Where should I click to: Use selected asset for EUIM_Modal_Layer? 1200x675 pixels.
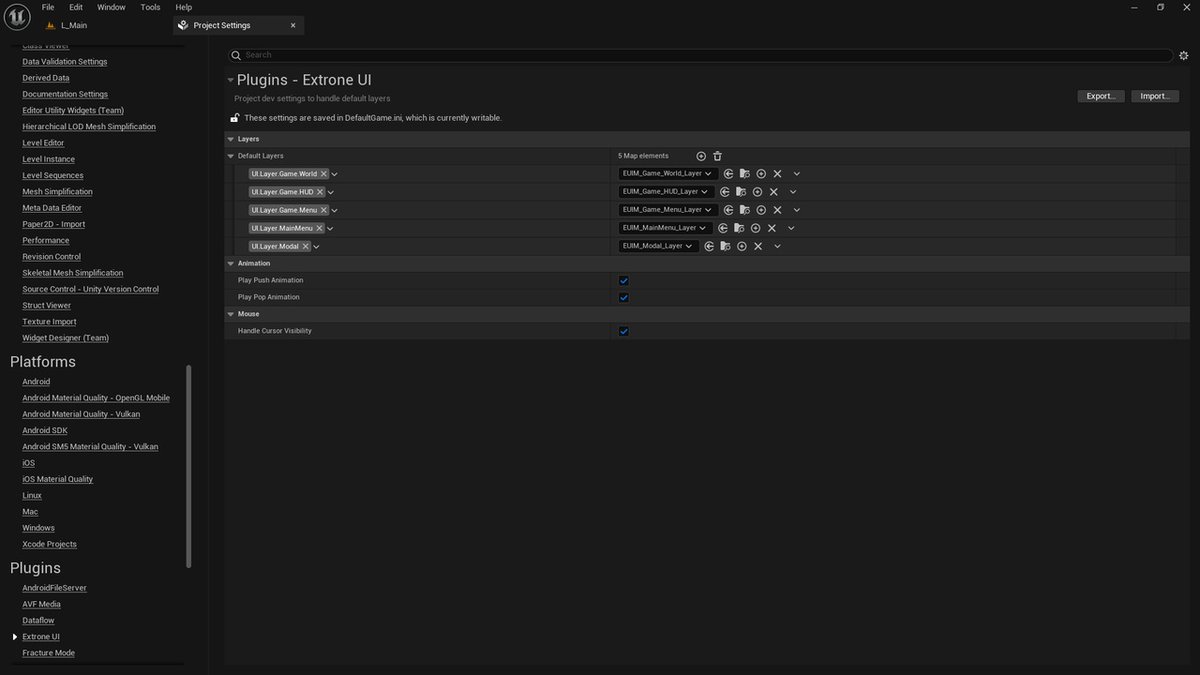point(709,246)
